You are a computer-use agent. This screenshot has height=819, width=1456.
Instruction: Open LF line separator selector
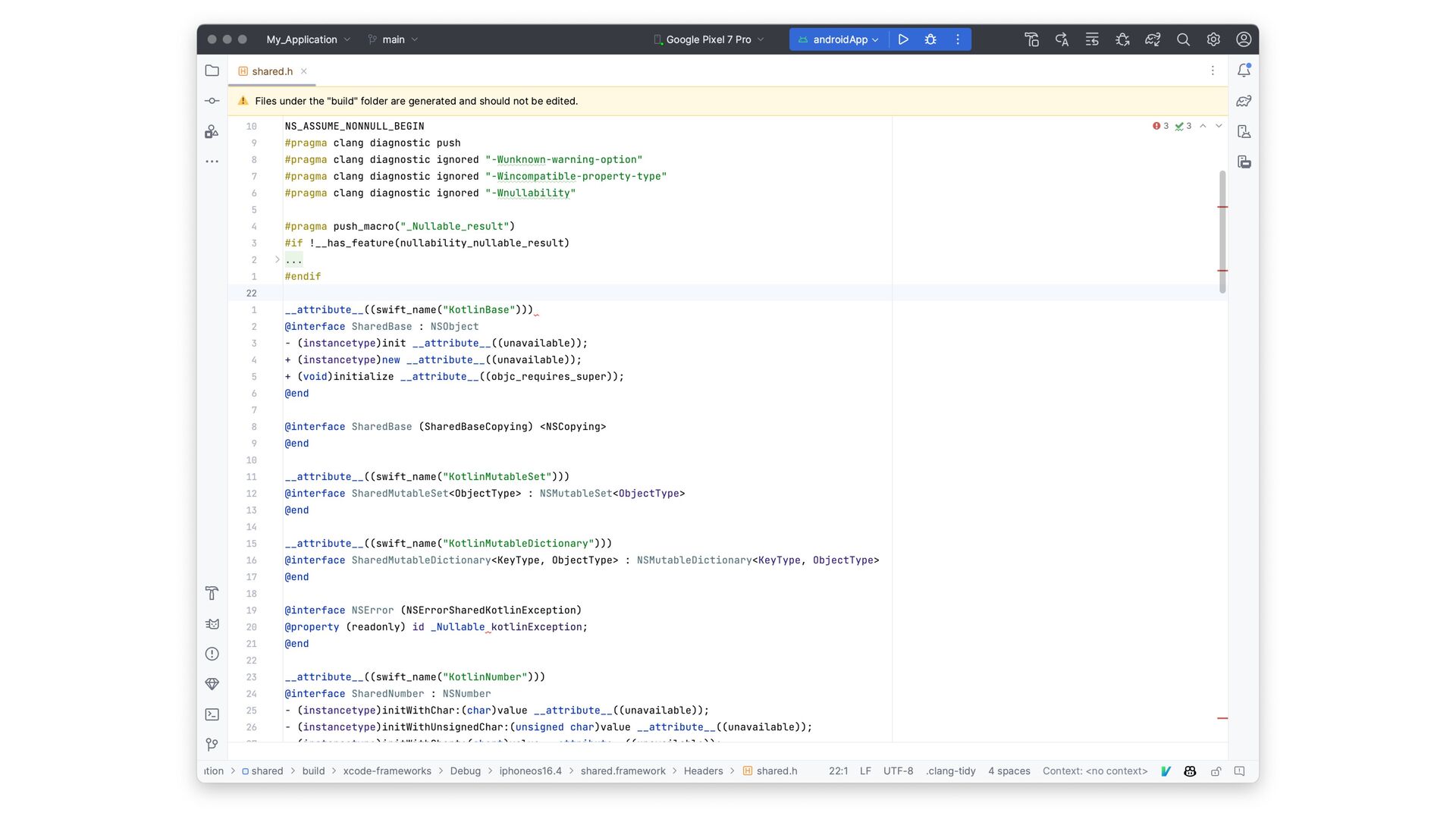pos(865,771)
